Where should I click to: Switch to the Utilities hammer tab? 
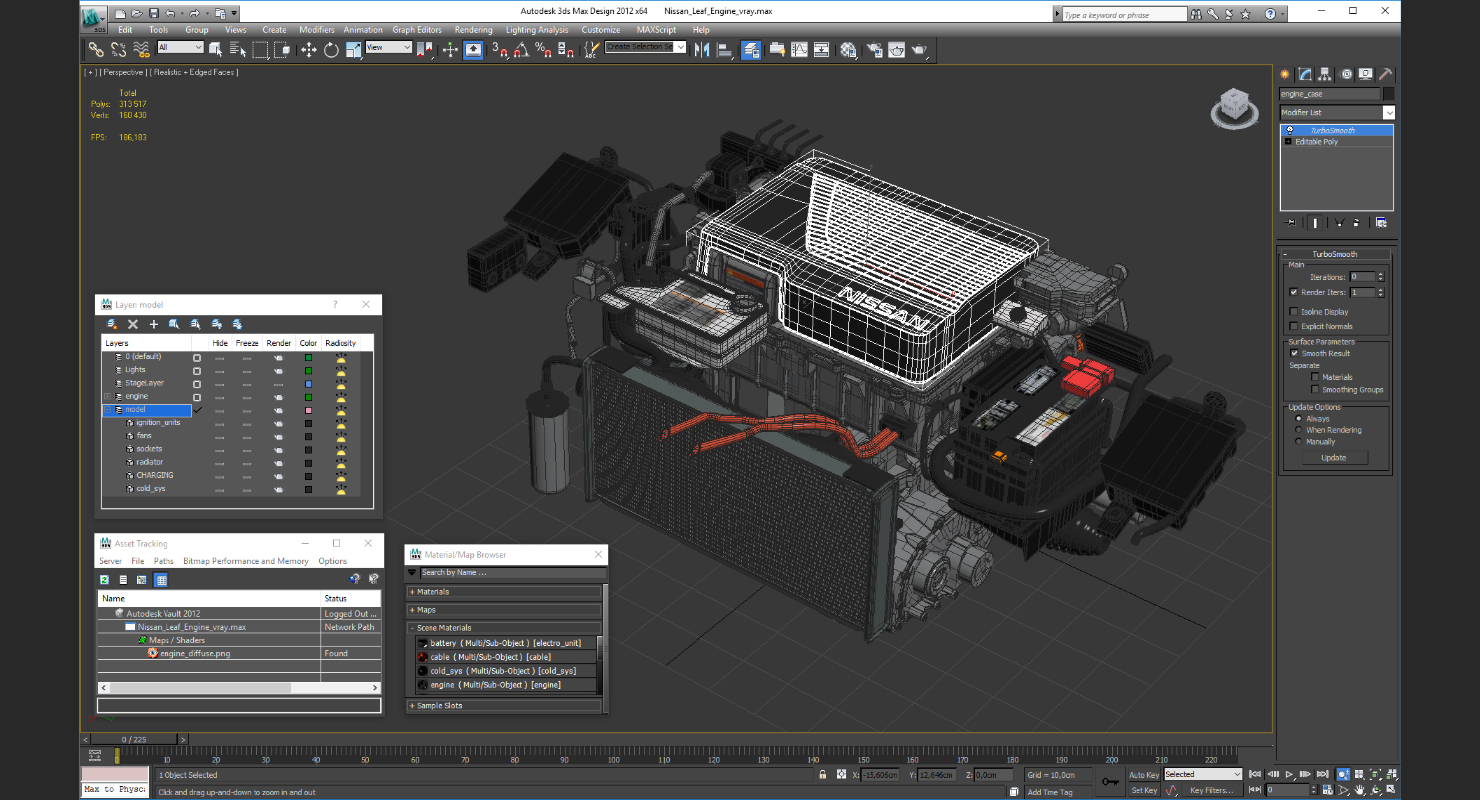(x=1386, y=74)
